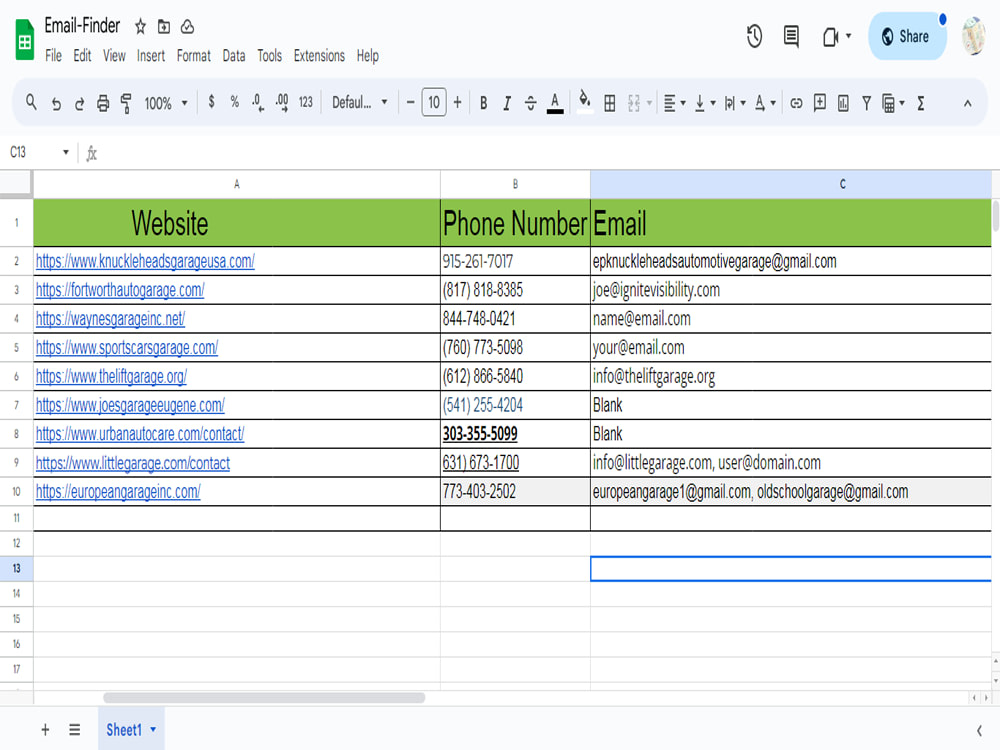Open the borders tool
The height and width of the screenshot is (750, 1000).
[610, 103]
